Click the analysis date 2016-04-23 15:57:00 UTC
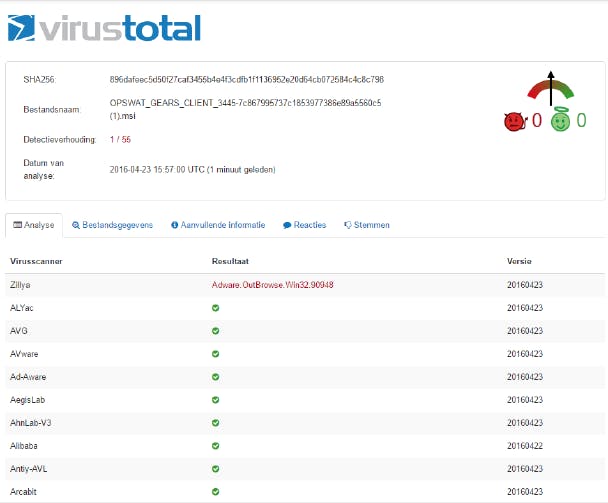 click(x=192, y=169)
